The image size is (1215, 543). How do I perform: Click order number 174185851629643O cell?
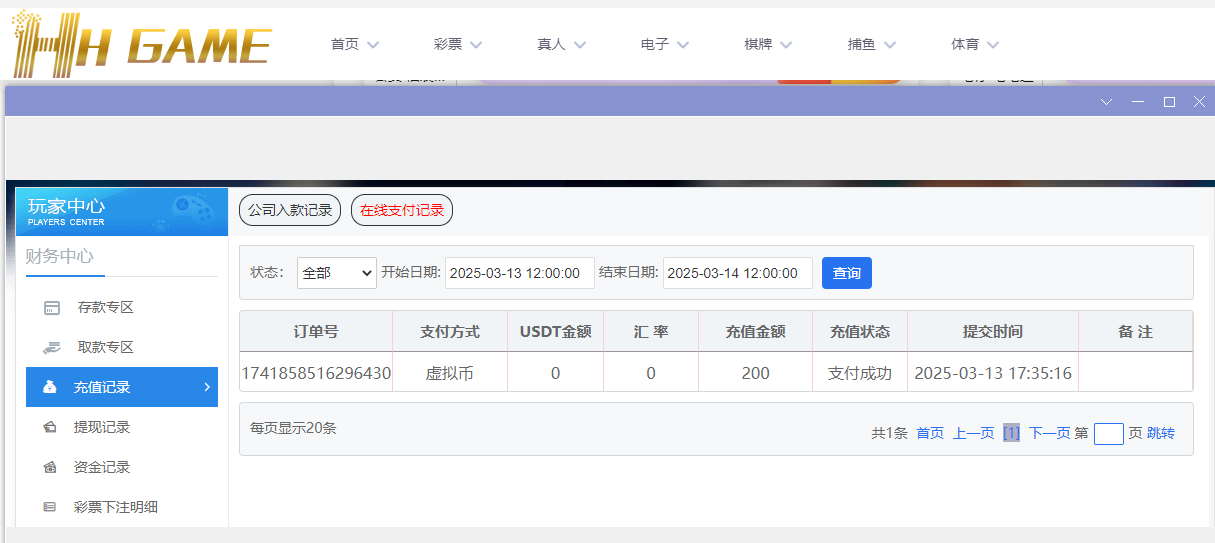coord(316,373)
